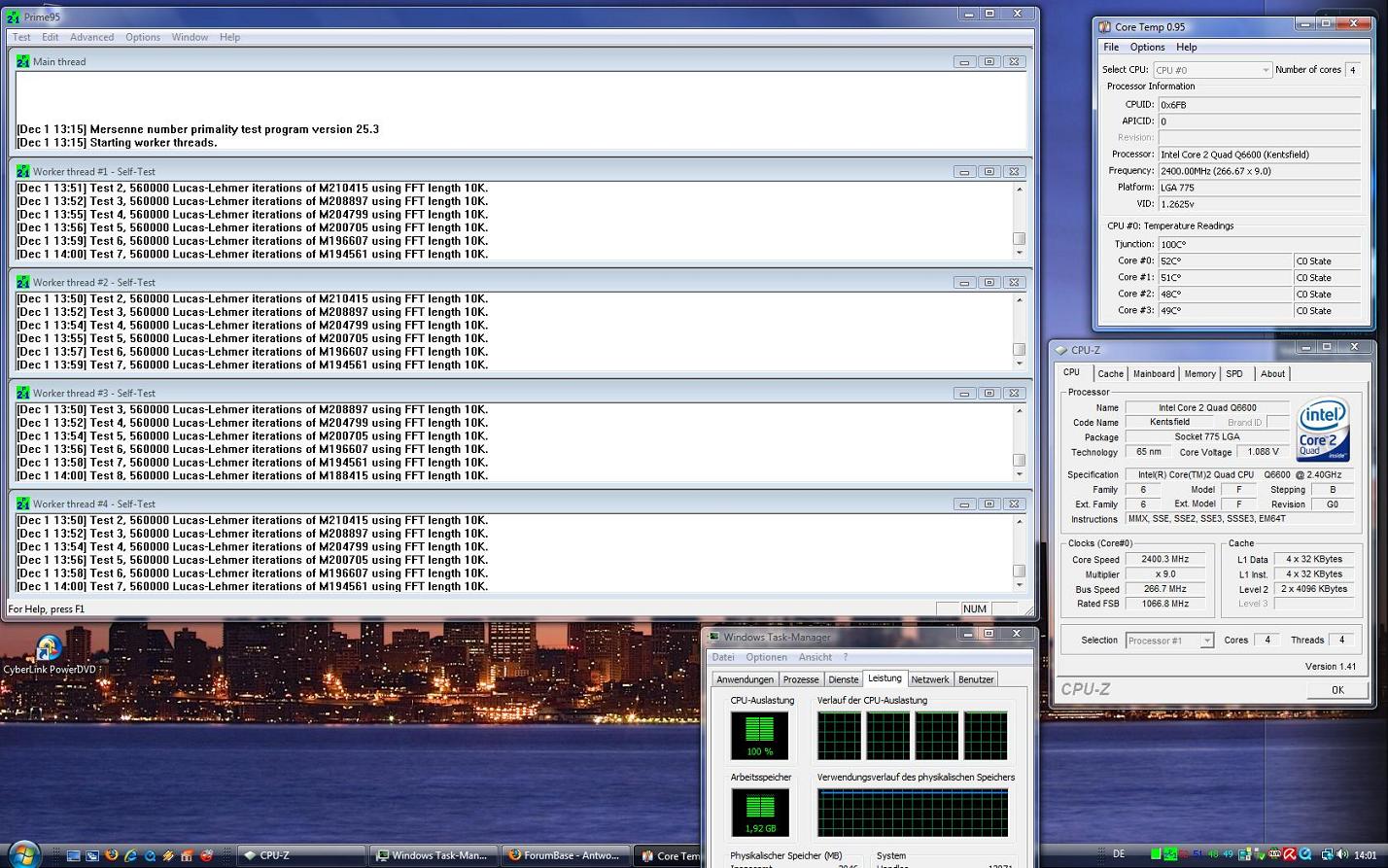Viewport: 1388px width, 868px height.
Task: Open CyberLink PowerDVD desktop shortcut
Action: point(49,654)
